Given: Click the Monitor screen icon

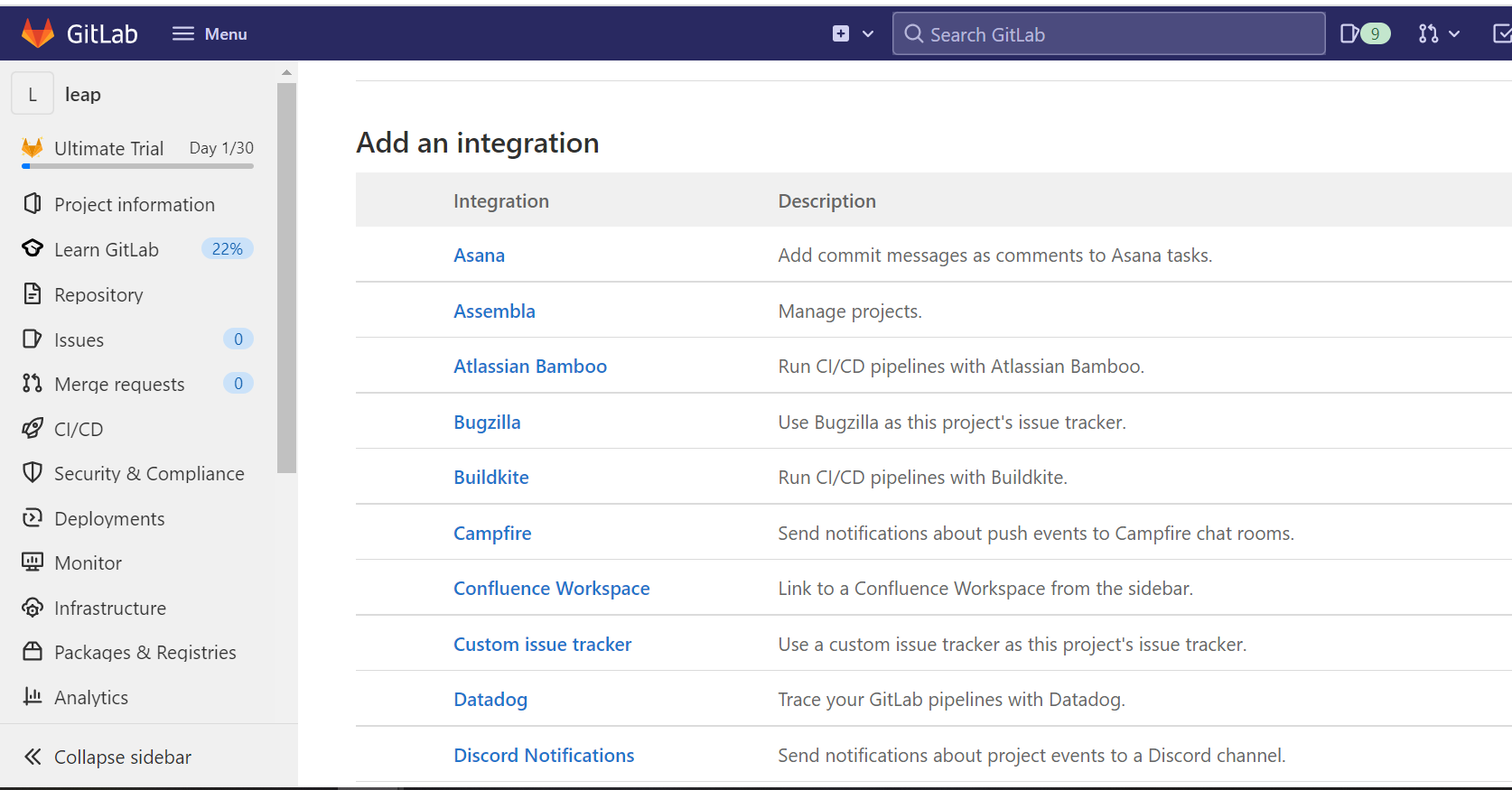Looking at the screenshot, I should [x=33, y=562].
